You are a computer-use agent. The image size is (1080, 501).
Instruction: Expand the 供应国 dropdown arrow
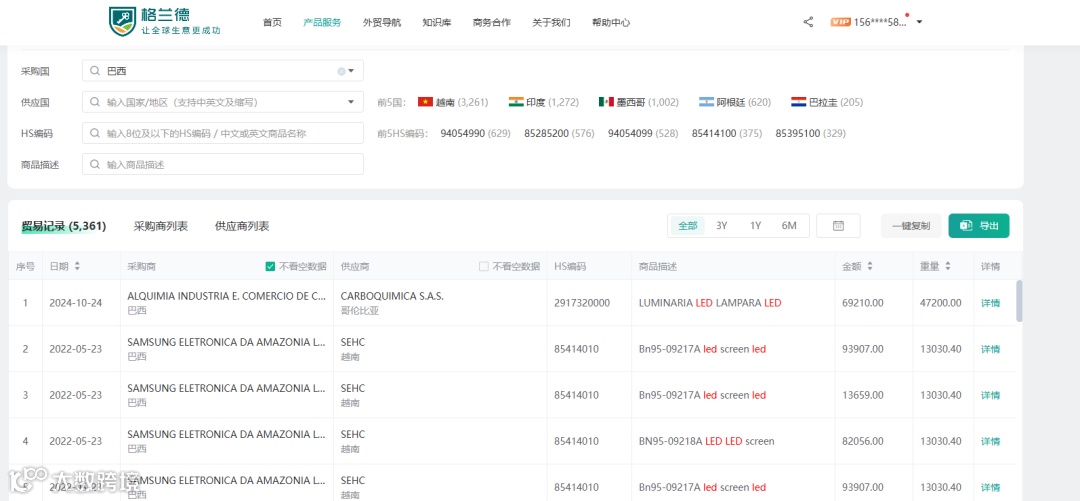coord(351,102)
